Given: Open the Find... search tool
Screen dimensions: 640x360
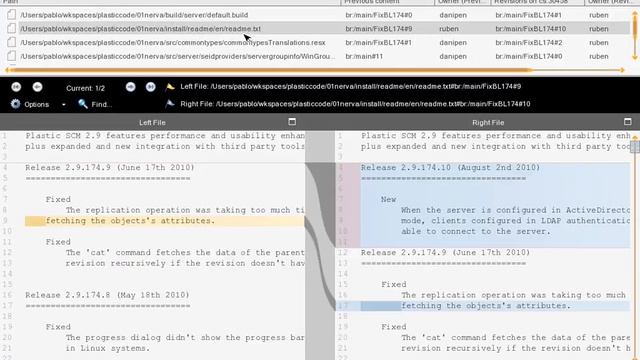Looking at the screenshot, I should pyautogui.click(x=95, y=104).
